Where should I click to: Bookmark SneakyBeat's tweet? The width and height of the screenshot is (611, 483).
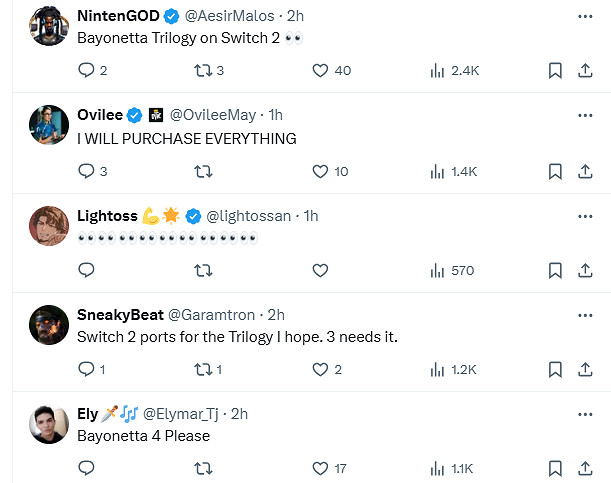pyautogui.click(x=555, y=369)
